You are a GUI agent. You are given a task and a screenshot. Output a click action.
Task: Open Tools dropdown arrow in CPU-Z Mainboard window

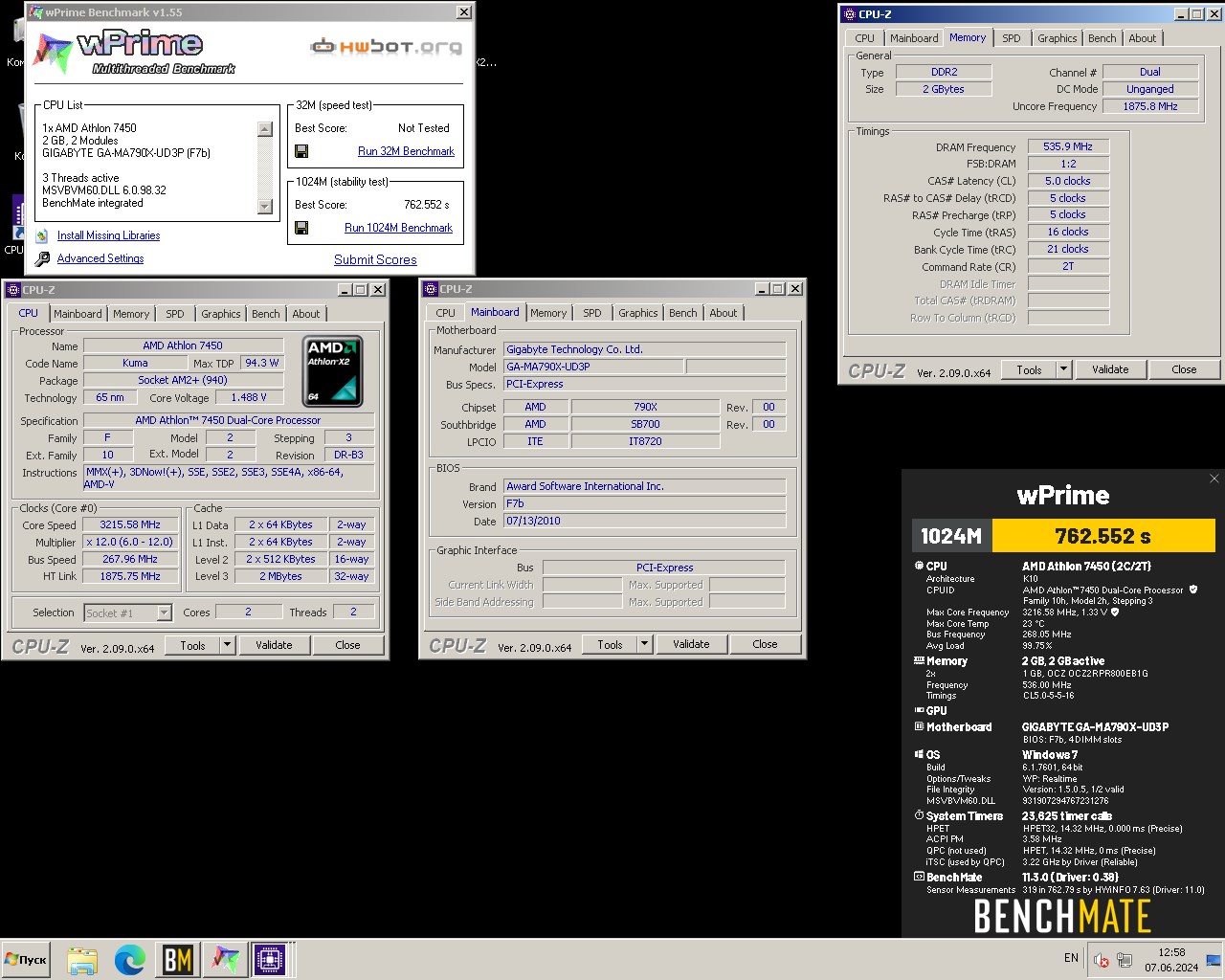pos(645,645)
